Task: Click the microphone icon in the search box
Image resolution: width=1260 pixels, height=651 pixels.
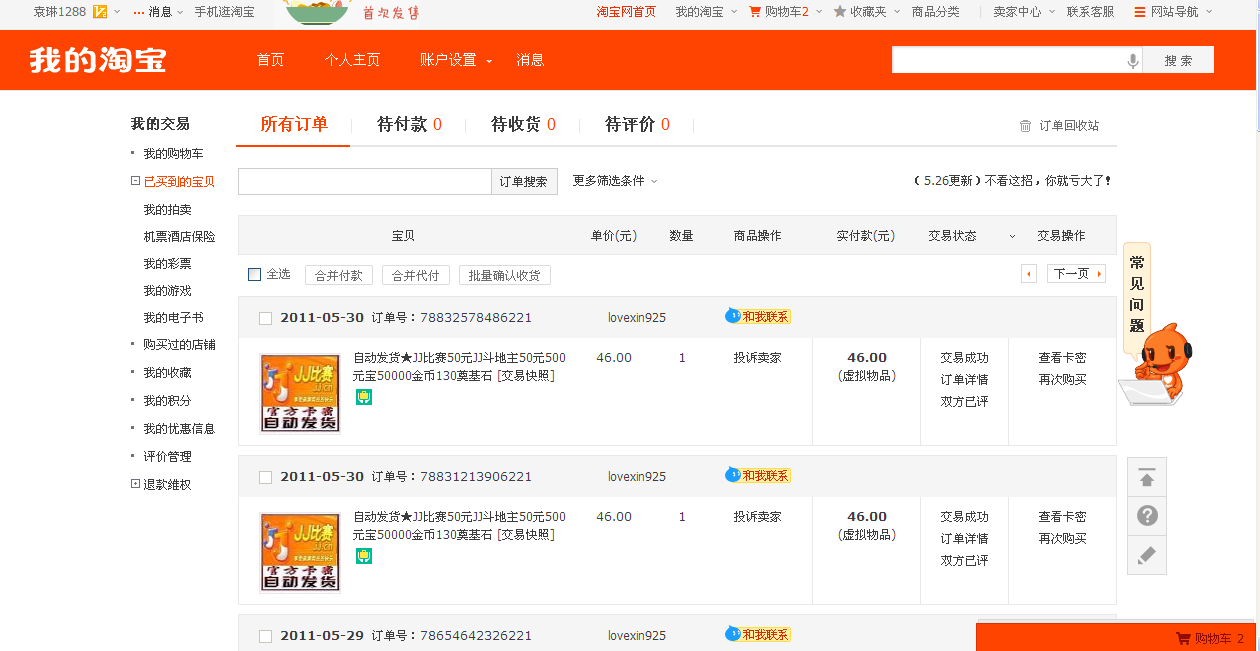Action: point(1132,61)
